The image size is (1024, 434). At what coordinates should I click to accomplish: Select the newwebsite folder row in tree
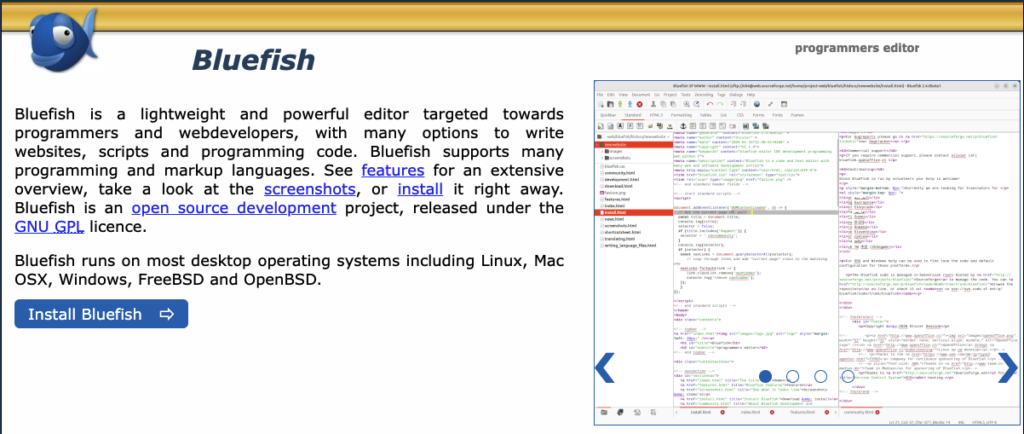635,145
